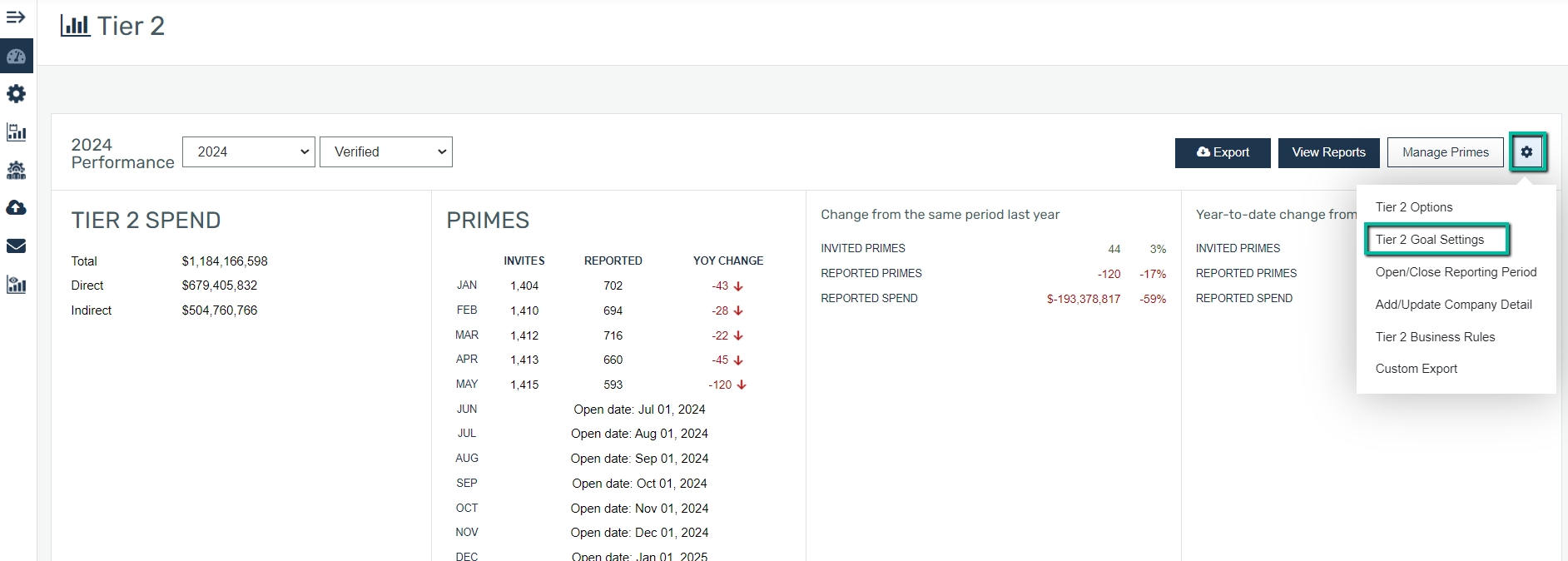Click the View Reports button

(x=1328, y=153)
